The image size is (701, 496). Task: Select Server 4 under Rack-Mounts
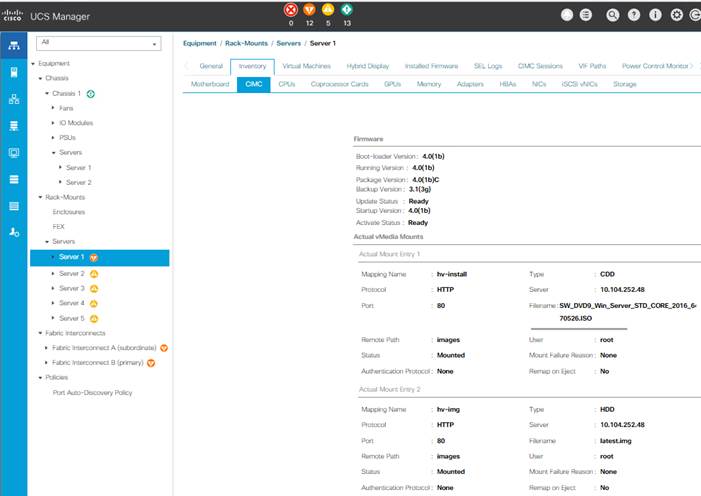click(x=72, y=303)
